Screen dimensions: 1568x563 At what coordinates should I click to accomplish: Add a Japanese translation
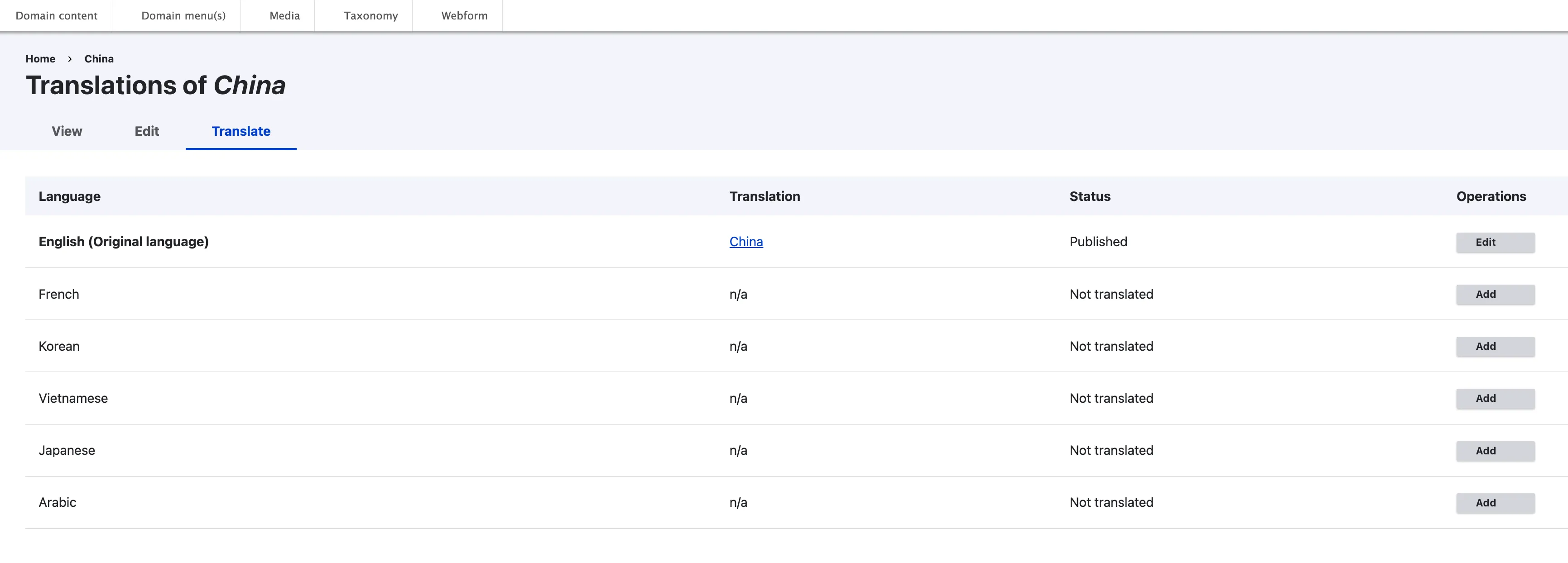coord(1494,450)
